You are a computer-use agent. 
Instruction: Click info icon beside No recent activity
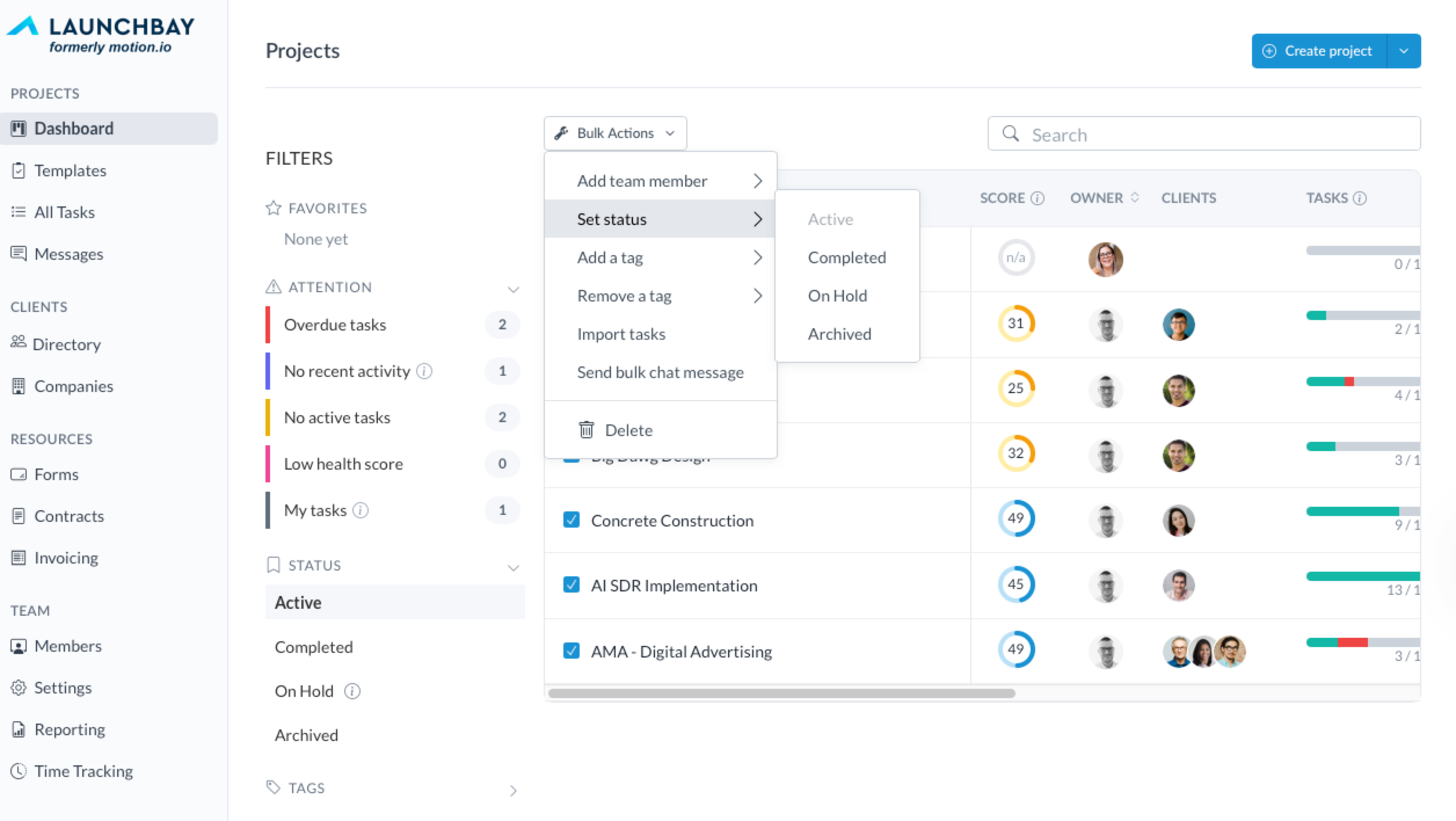click(424, 371)
